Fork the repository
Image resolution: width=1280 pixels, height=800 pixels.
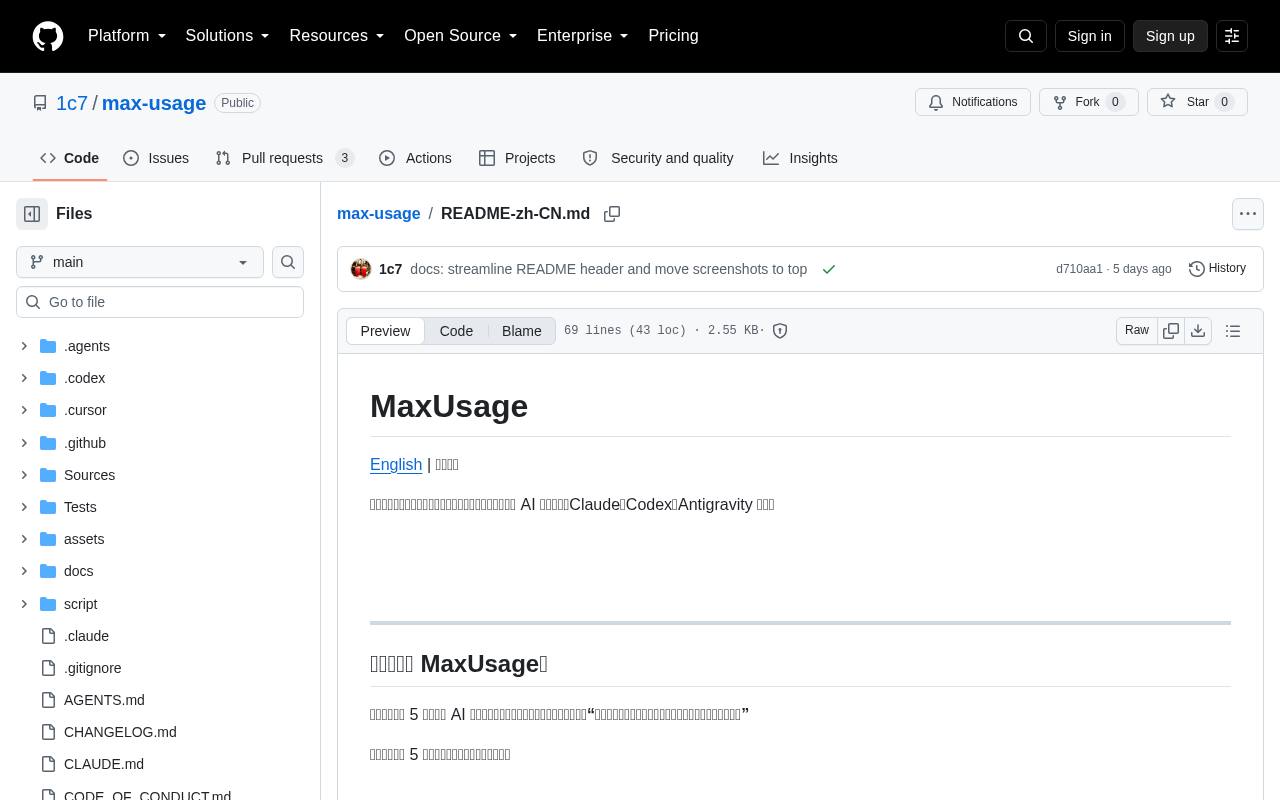[x=1088, y=102]
